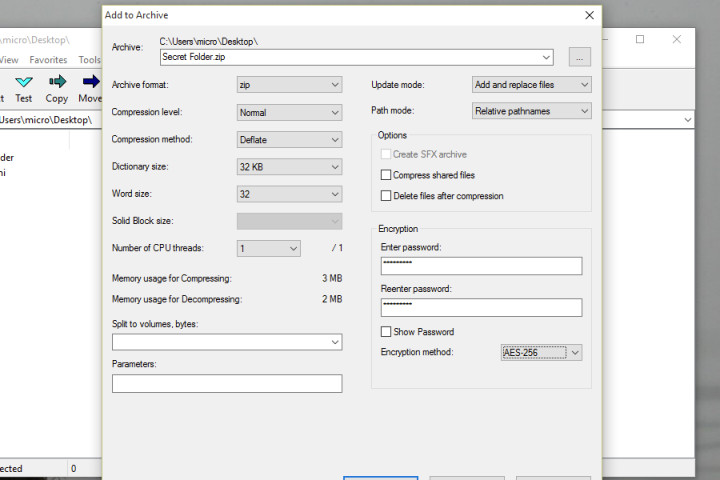
Task: Click the browse archive path button
Action: click(579, 57)
